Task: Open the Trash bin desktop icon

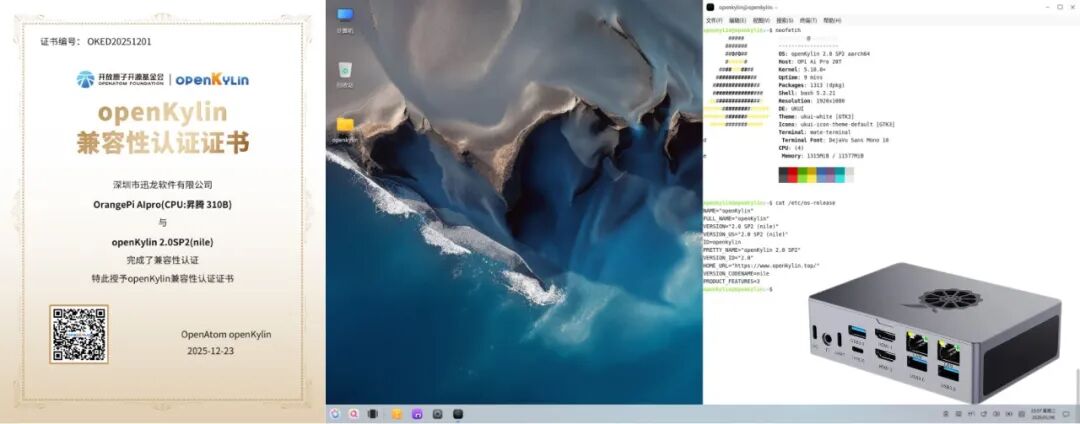Action: coord(345,70)
